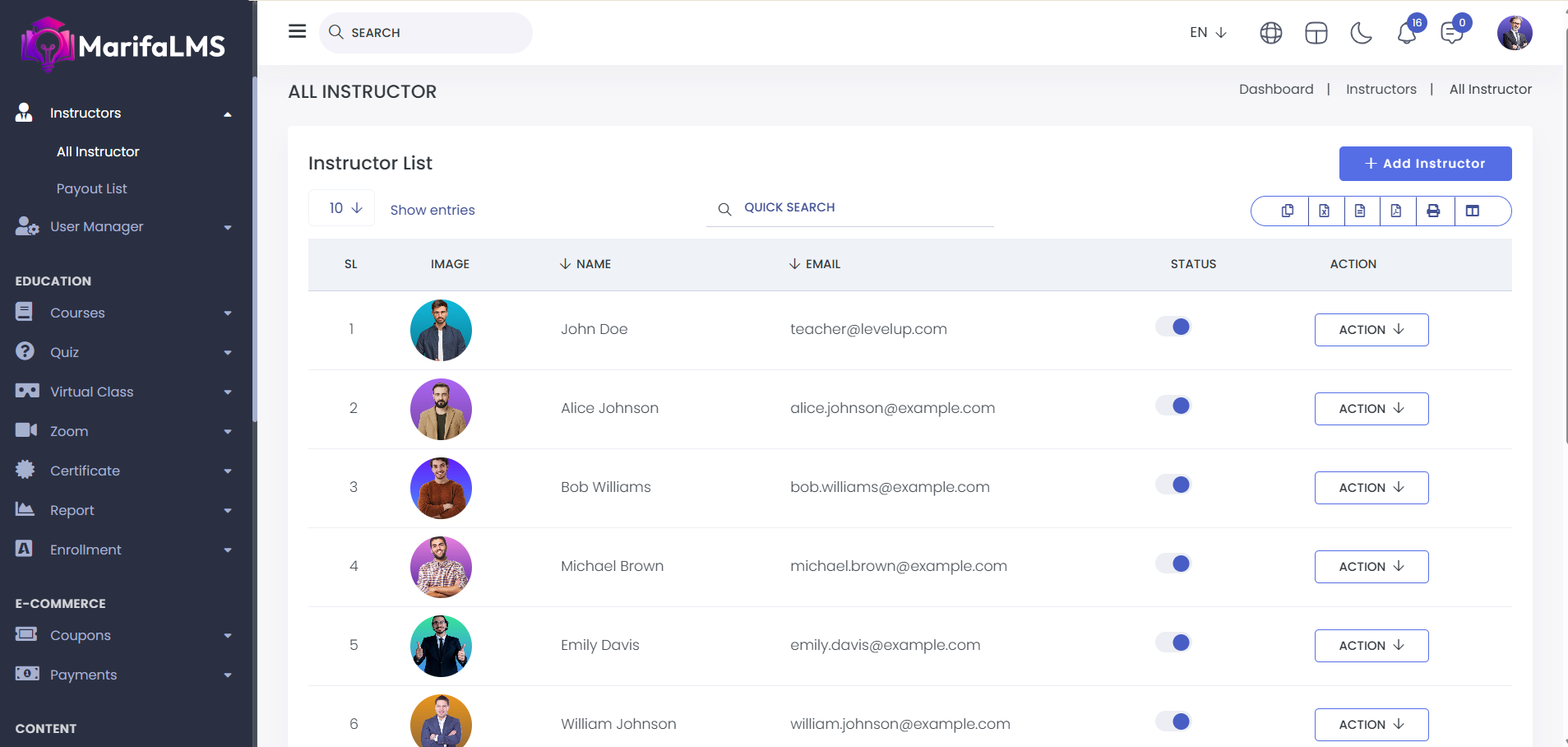Click the Add Instructor button

(x=1425, y=164)
